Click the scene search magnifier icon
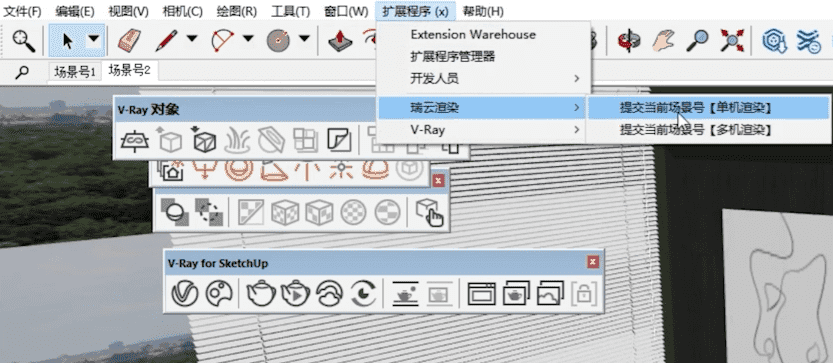The width and height of the screenshot is (833, 363). 22,72
